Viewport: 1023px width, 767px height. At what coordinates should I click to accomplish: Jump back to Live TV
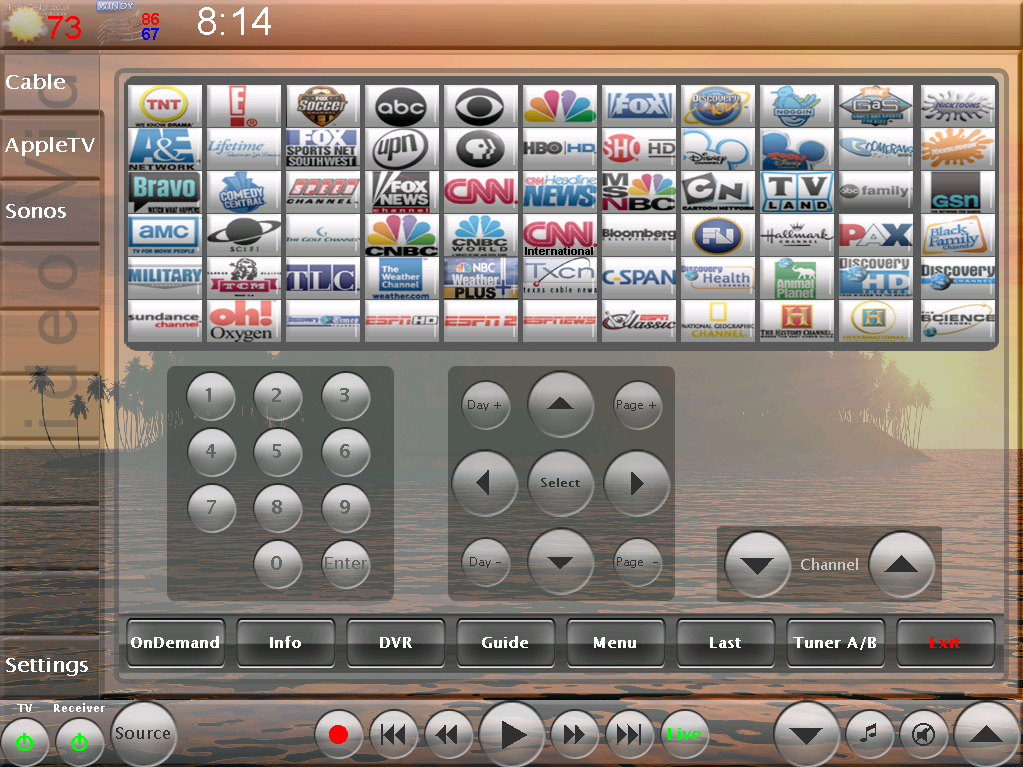(x=684, y=735)
